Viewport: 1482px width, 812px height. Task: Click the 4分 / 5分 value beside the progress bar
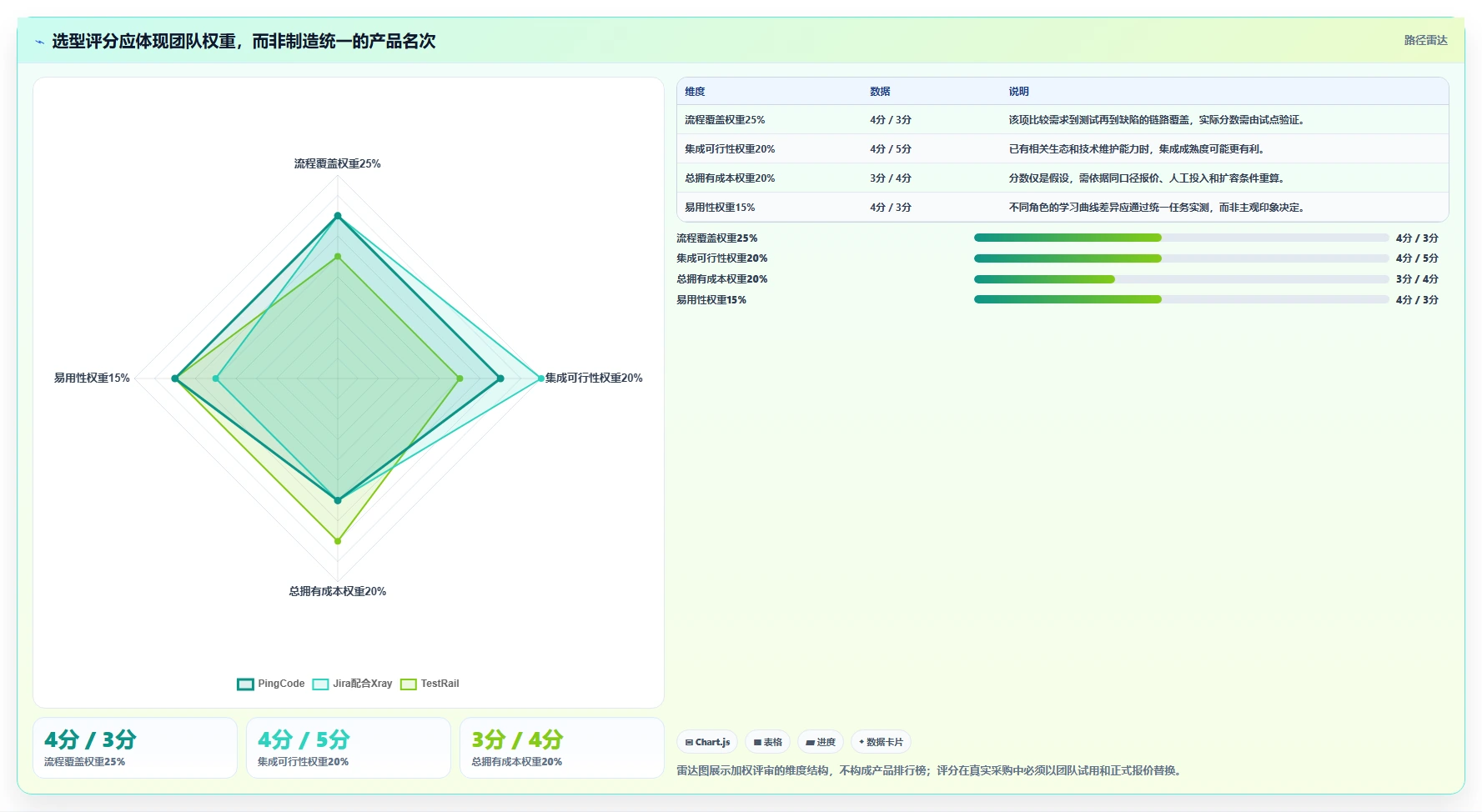[x=1417, y=258]
